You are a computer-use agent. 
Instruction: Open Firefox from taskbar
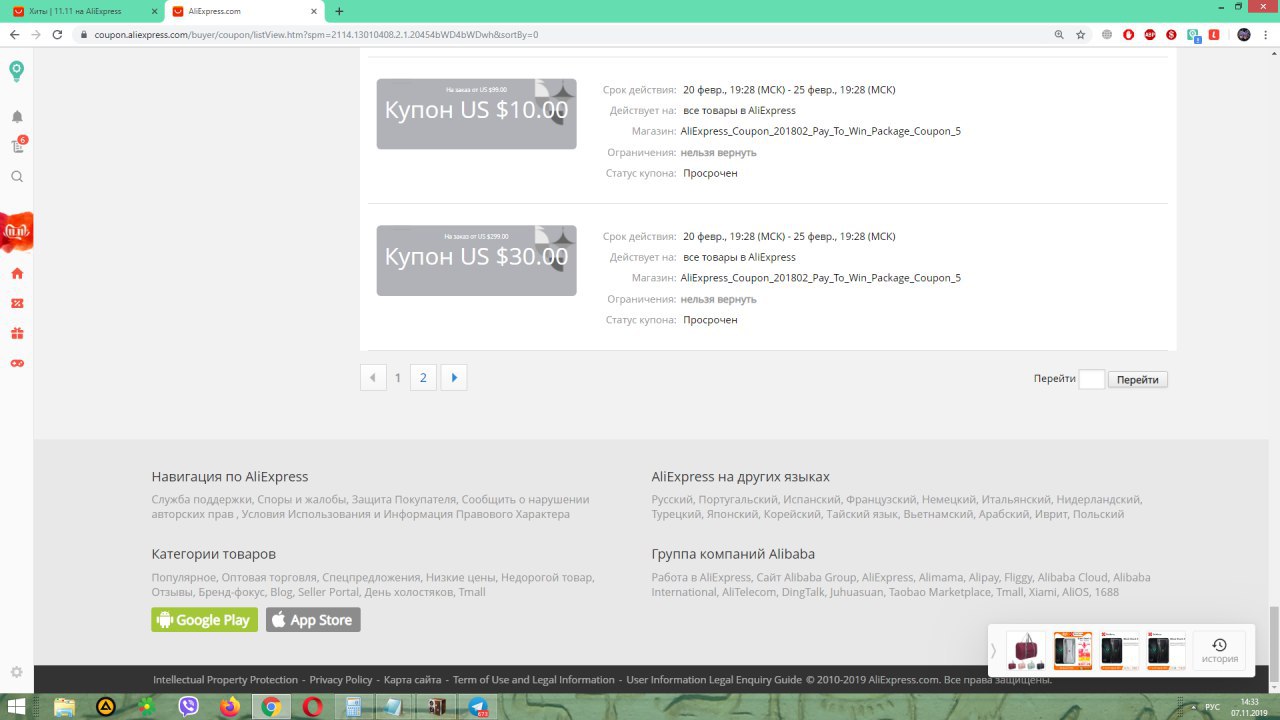click(x=230, y=707)
